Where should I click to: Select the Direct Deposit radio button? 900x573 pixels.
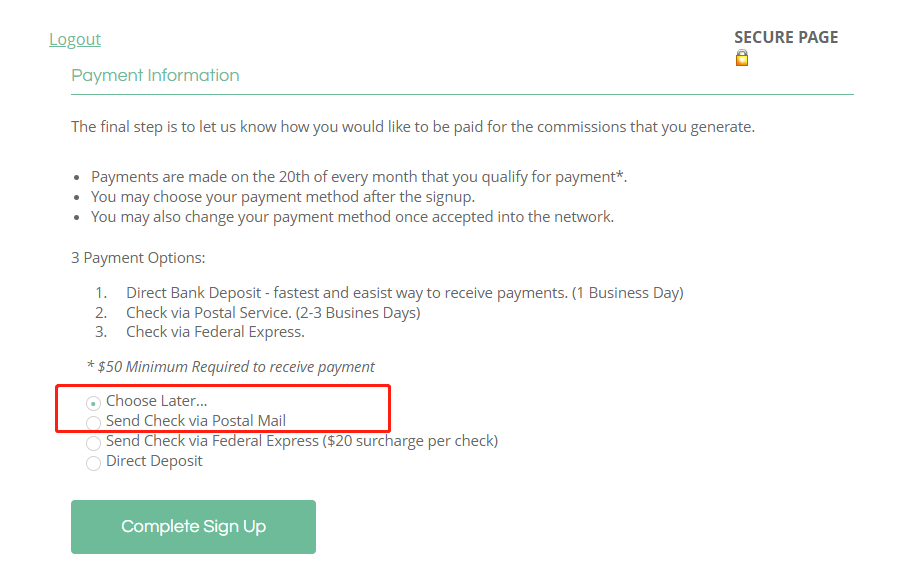94,463
